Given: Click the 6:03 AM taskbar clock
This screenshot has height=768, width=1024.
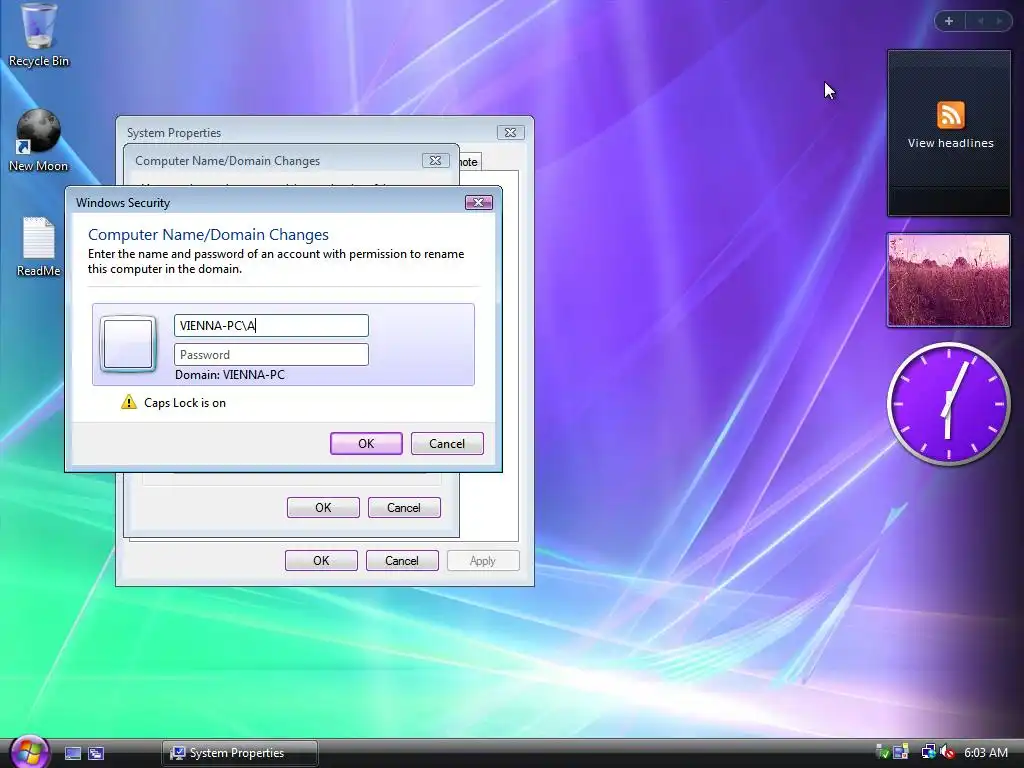Looking at the screenshot, I should click(x=985, y=752).
